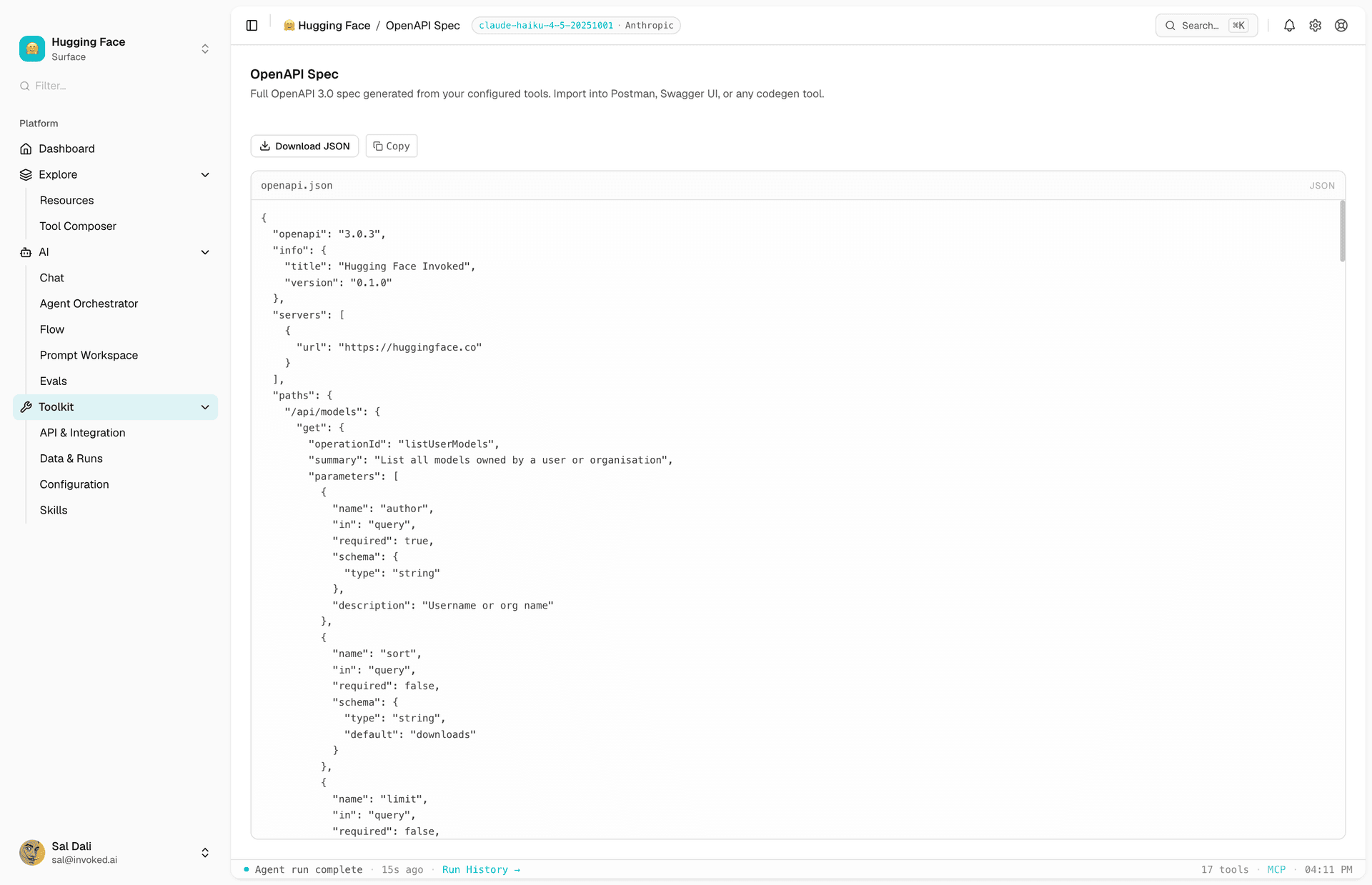
Task: Open Run History link
Action: pos(481,869)
